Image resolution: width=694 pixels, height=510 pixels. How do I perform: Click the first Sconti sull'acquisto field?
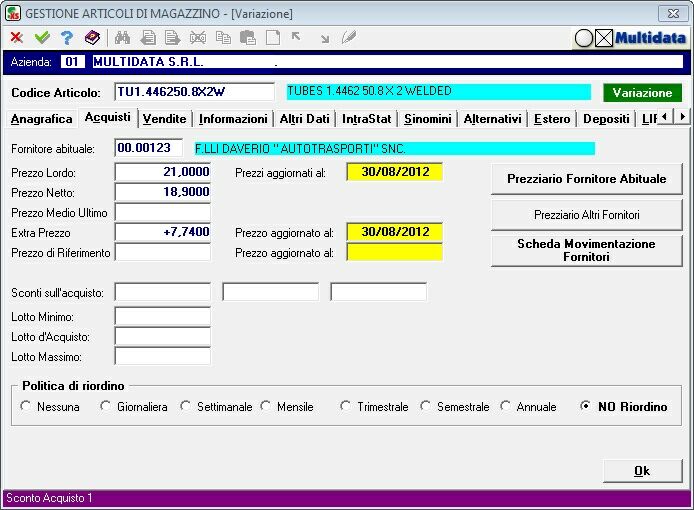click(x=162, y=292)
